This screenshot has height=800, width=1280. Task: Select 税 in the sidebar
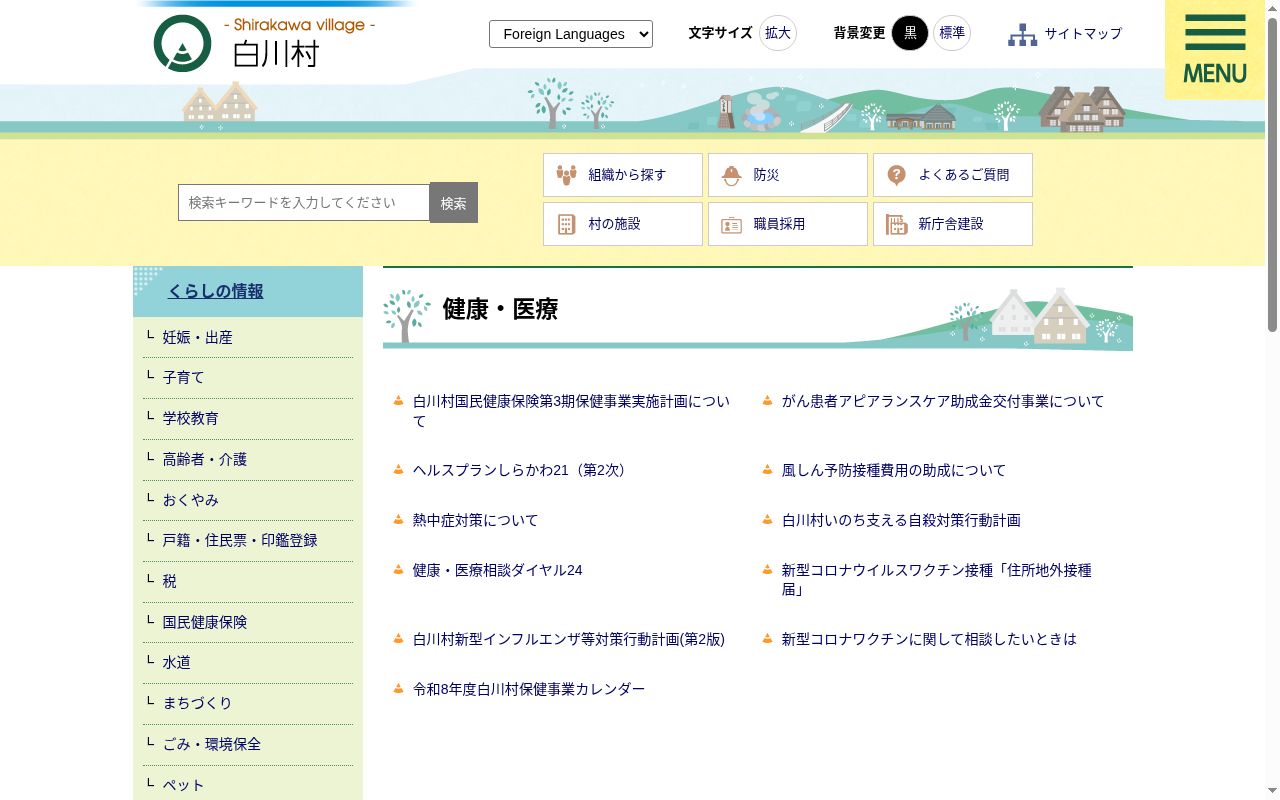tap(170, 581)
